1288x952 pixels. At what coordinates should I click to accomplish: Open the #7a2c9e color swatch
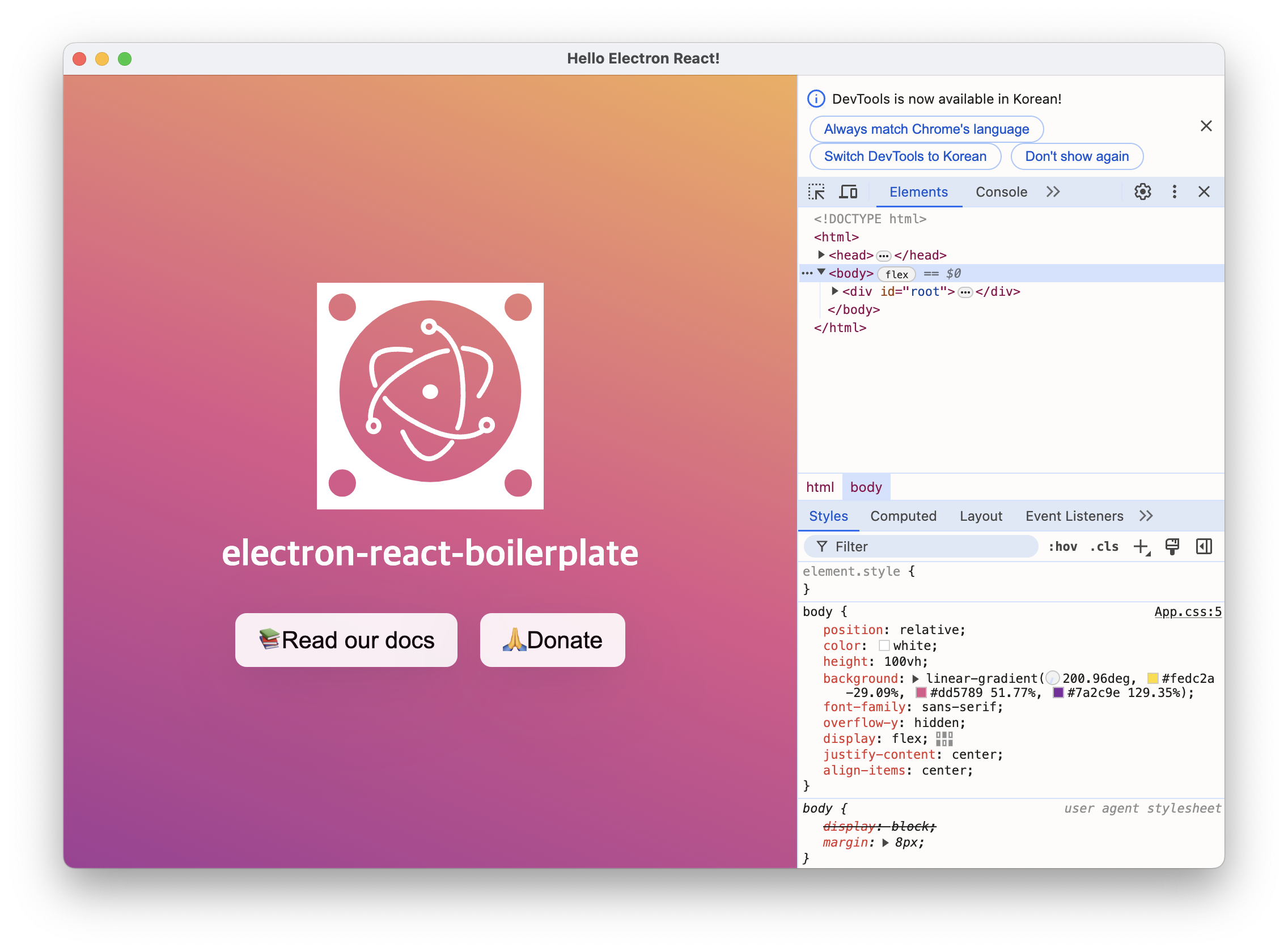1058,693
